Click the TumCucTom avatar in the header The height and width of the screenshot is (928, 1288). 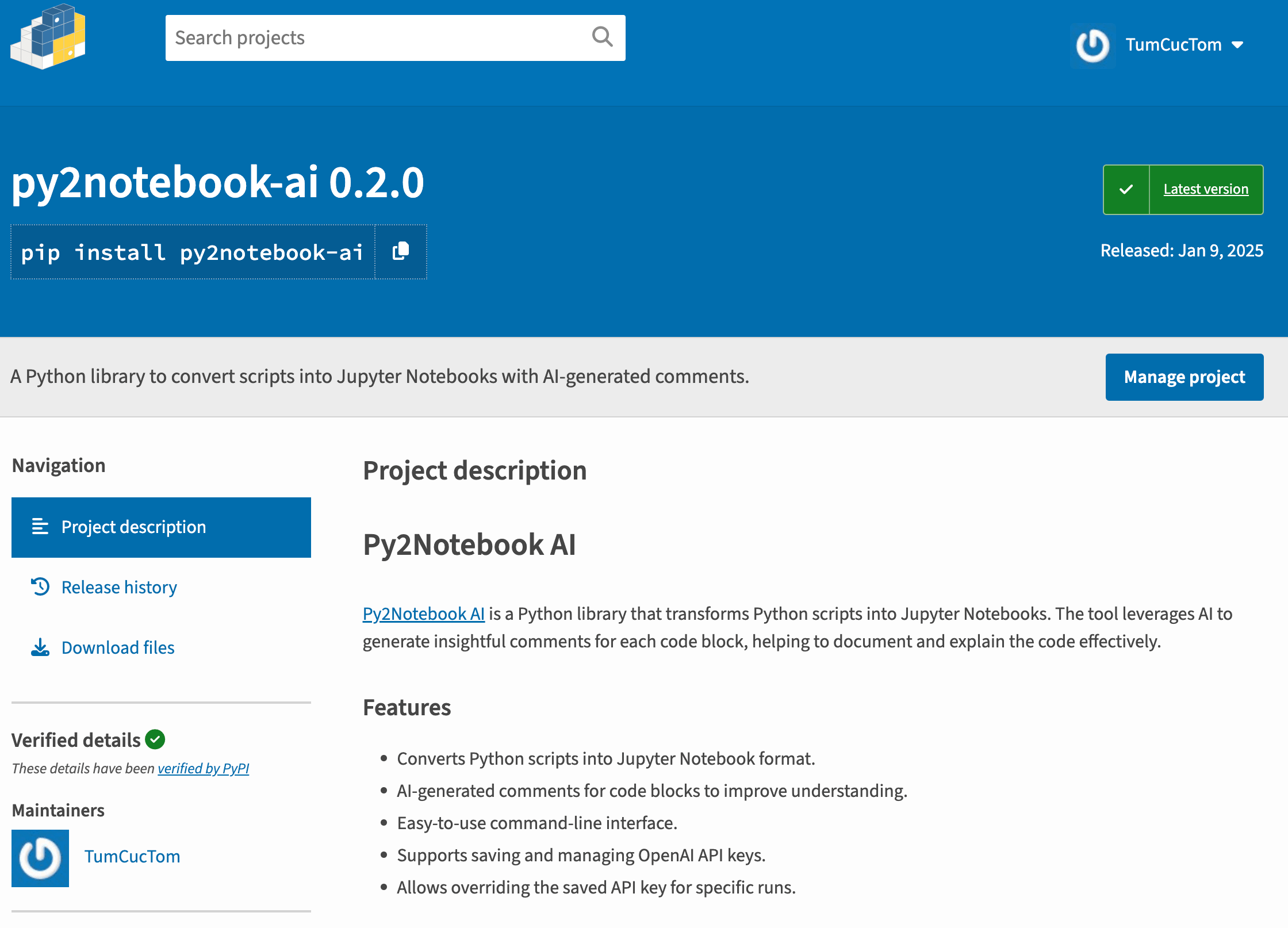[x=1092, y=45]
